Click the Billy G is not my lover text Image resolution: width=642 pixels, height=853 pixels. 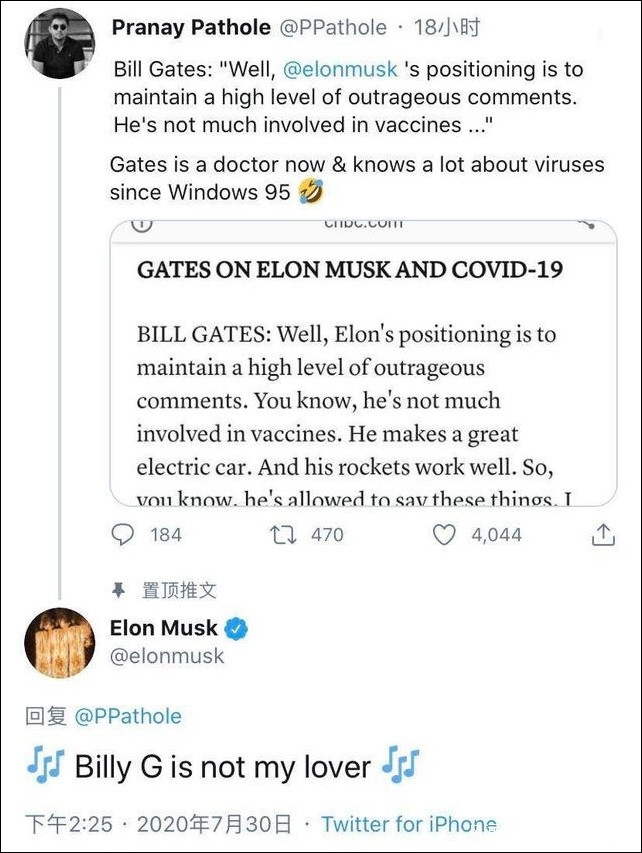pyautogui.click(x=223, y=768)
